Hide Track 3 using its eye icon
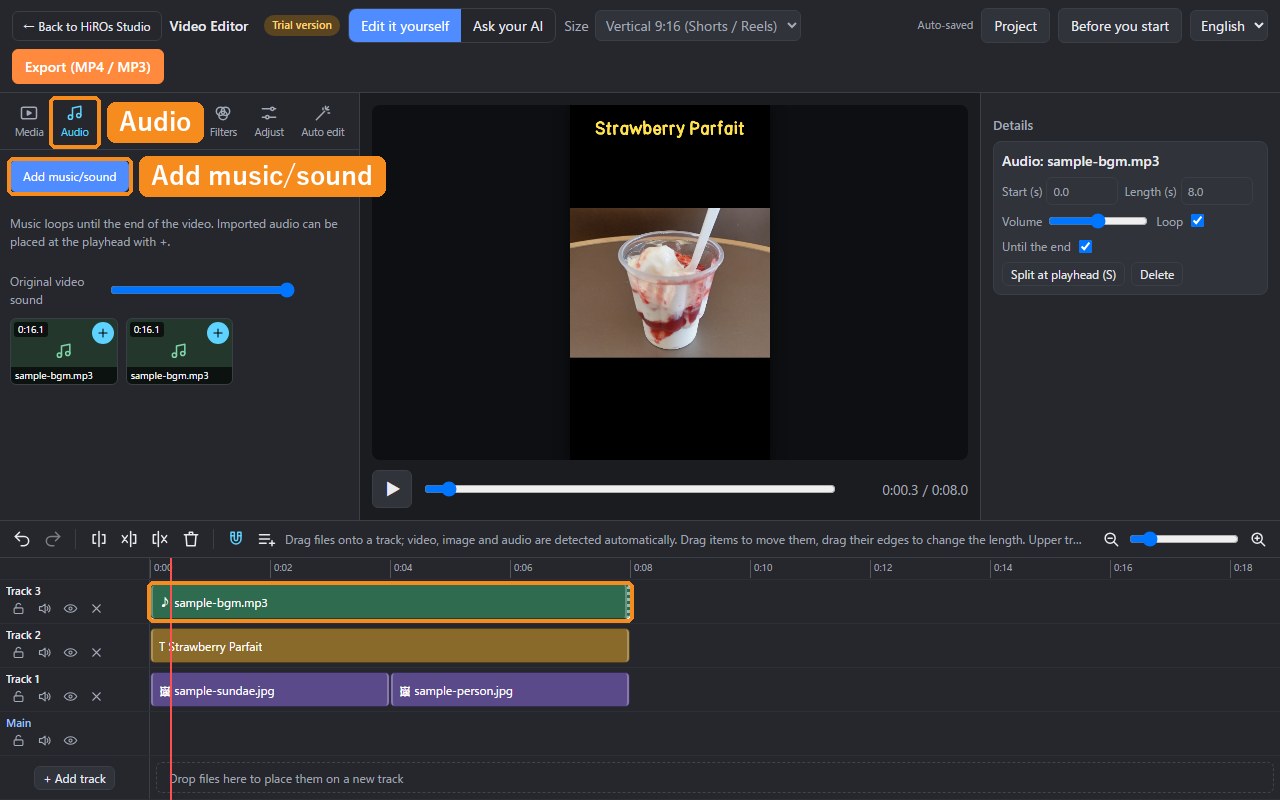The height and width of the screenshot is (800, 1280). click(x=70, y=608)
